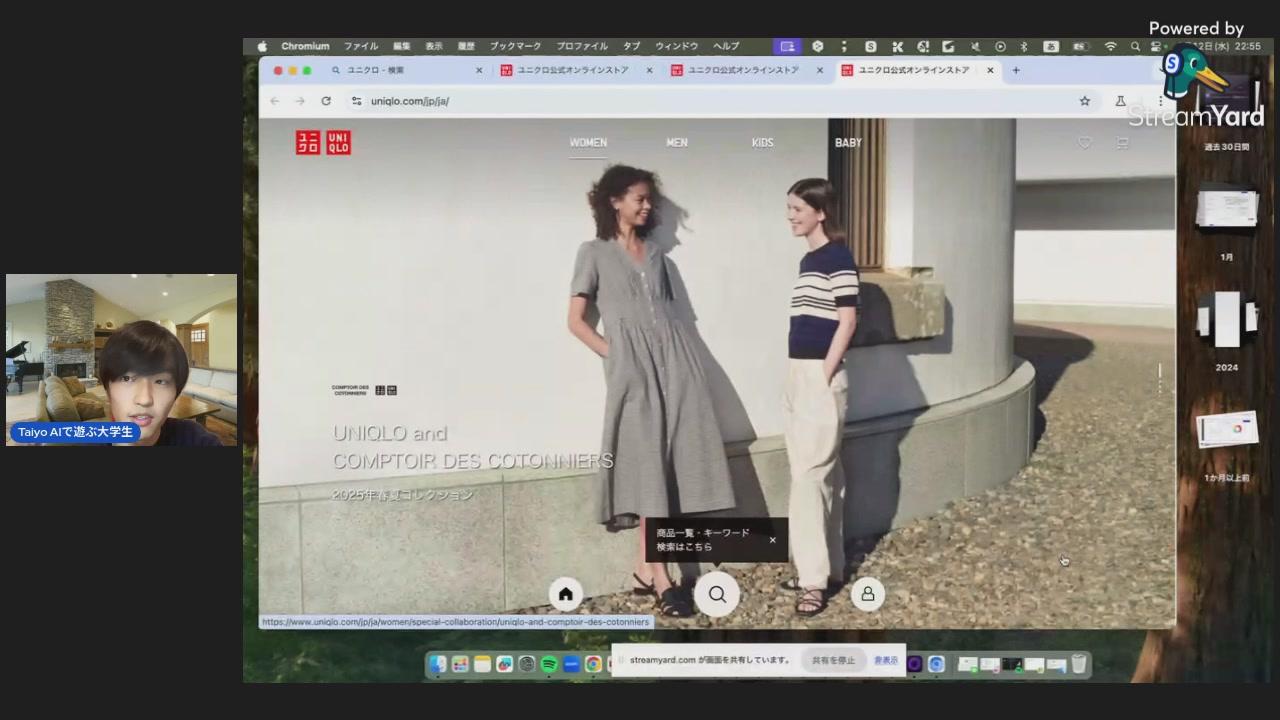The image size is (1280, 720).
Task: Open the Trash in the Dock
Action: coord(1079,664)
